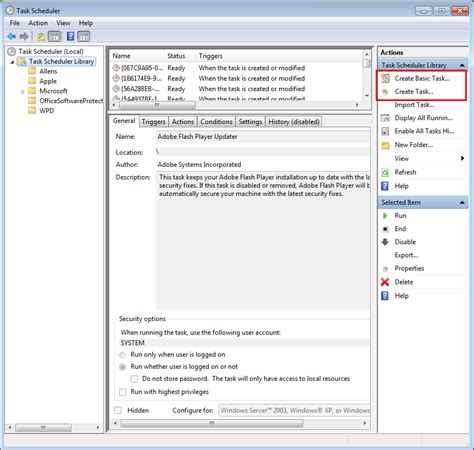Image resolution: width=474 pixels, height=450 pixels.
Task: Click the Properties icon
Action: click(x=385, y=269)
